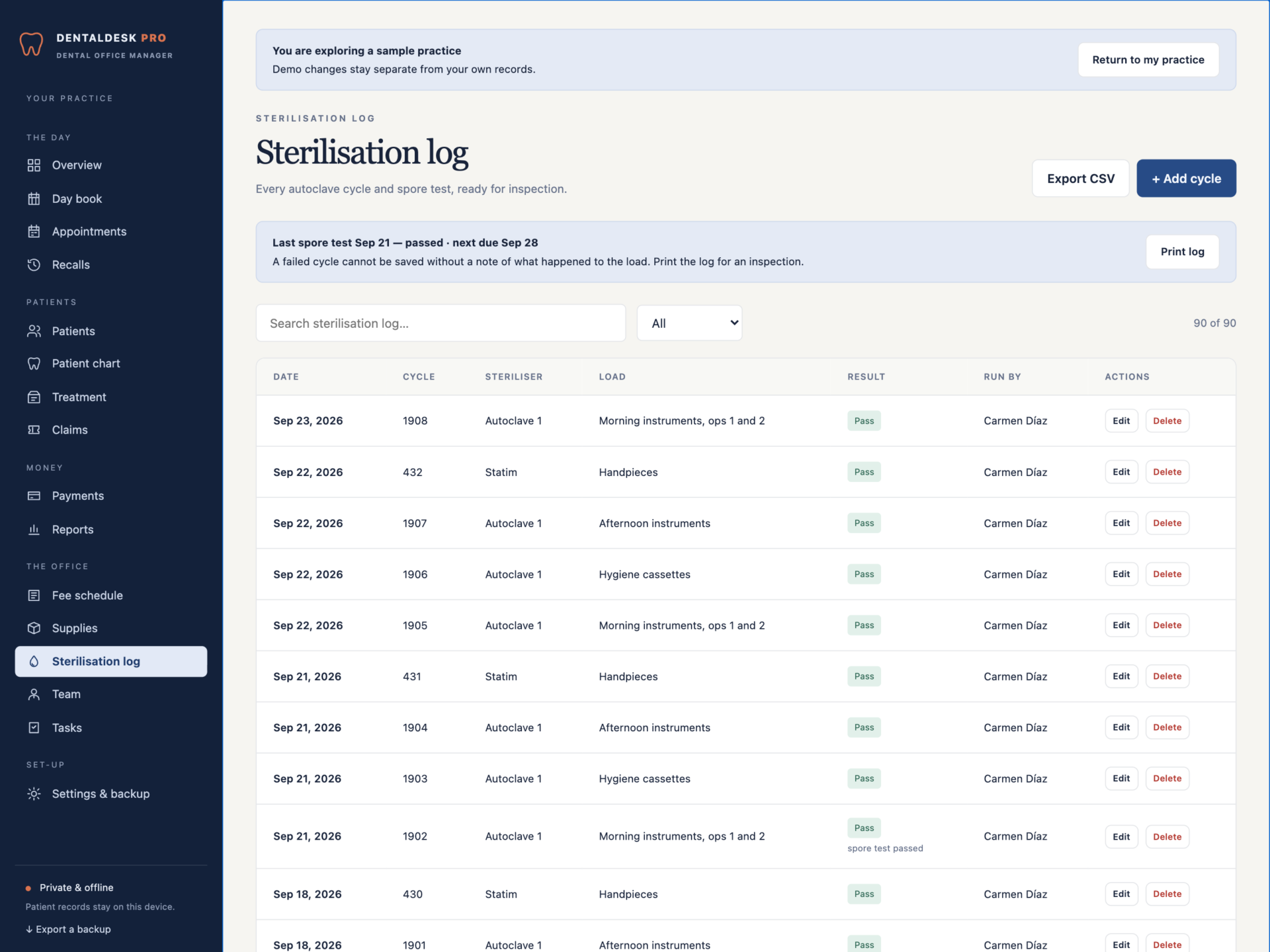
Task: Click the Appointments sidebar icon
Action: [x=34, y=231]
